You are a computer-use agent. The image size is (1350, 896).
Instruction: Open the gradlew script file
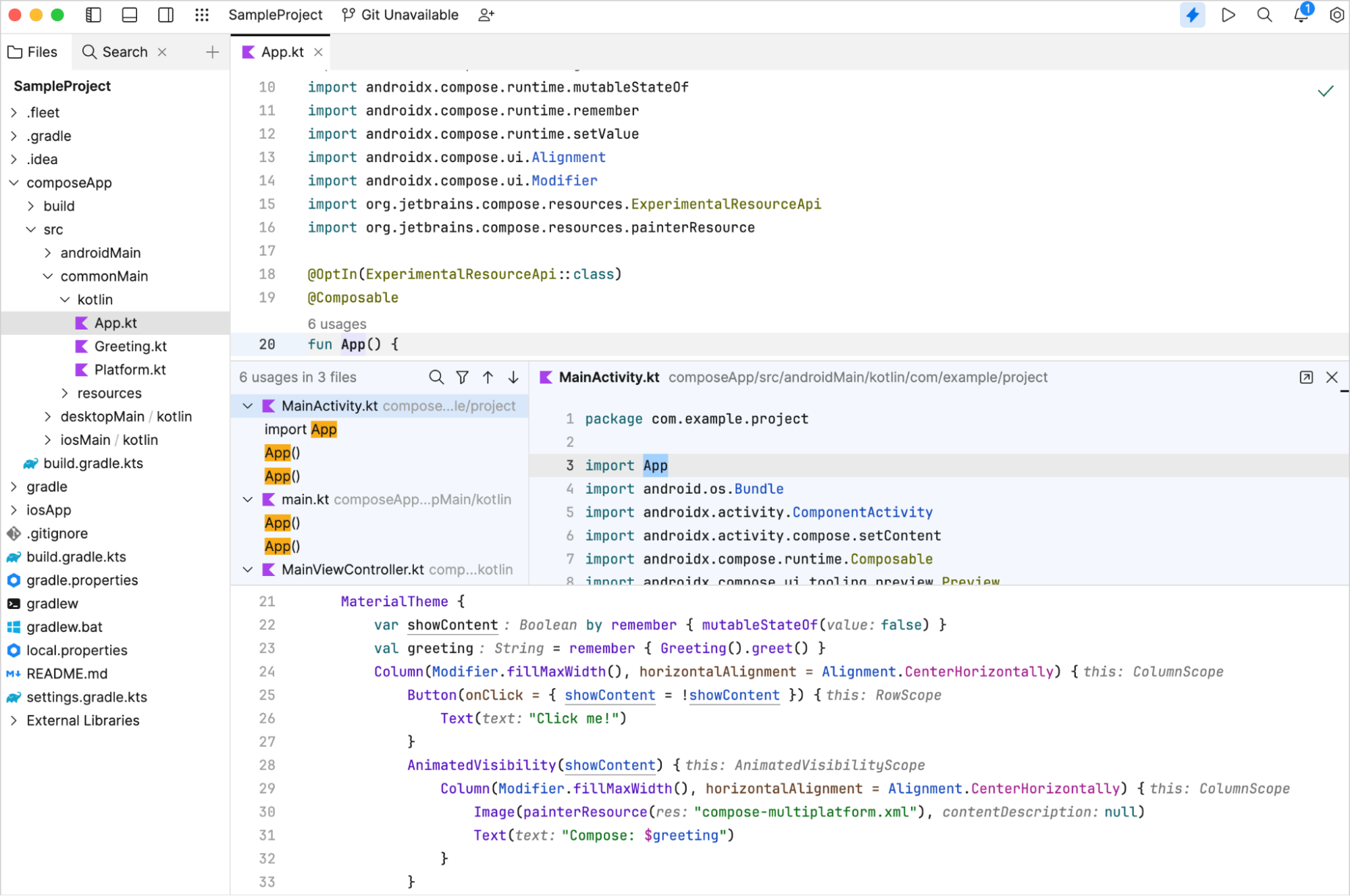[x=52, y=604]
